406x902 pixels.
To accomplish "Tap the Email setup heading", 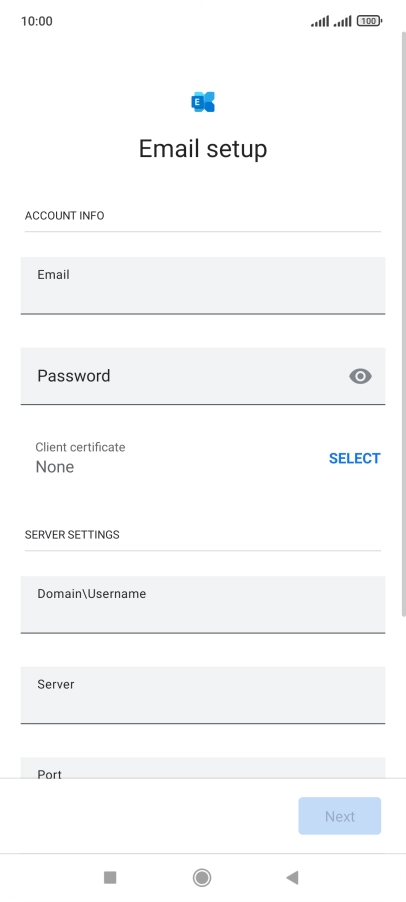I will point(203,149).
